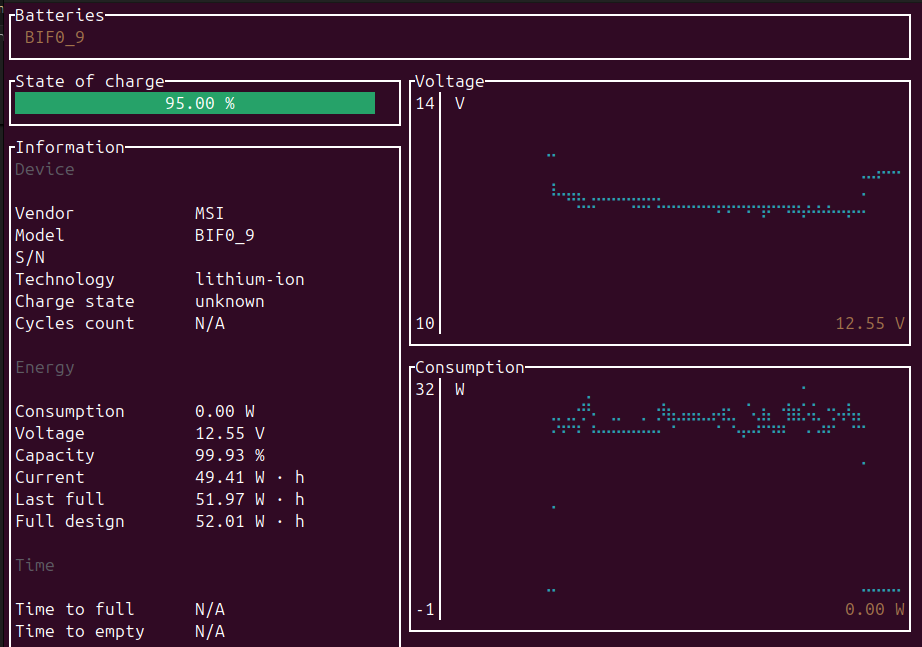This screenshot has width=922, height=647.
Task: Click the Energy section header
Action: [x=45, y=368]
